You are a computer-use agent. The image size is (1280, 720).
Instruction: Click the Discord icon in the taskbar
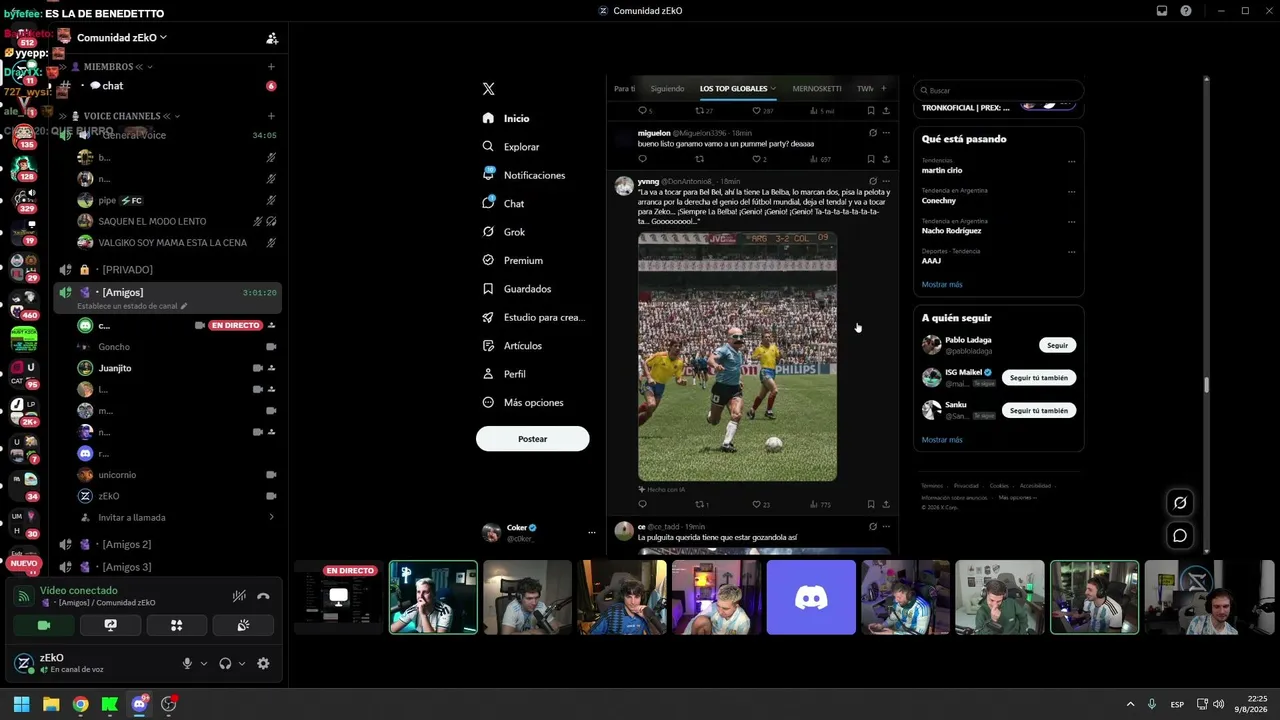[139, 704]
